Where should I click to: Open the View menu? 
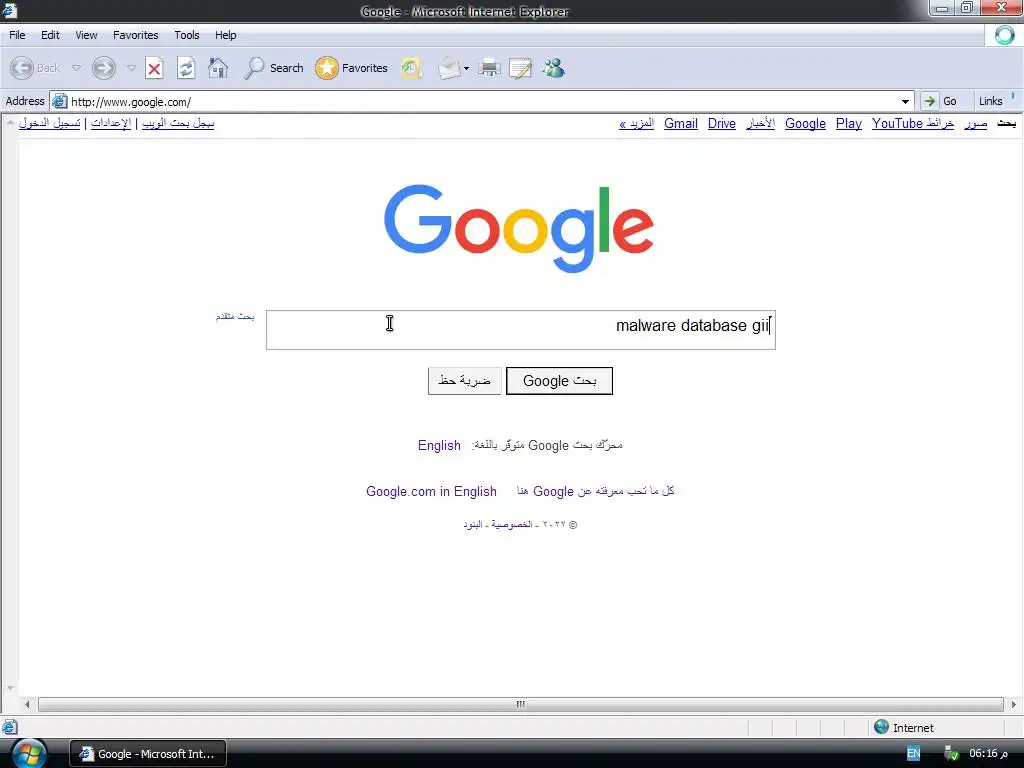(86, 35)
